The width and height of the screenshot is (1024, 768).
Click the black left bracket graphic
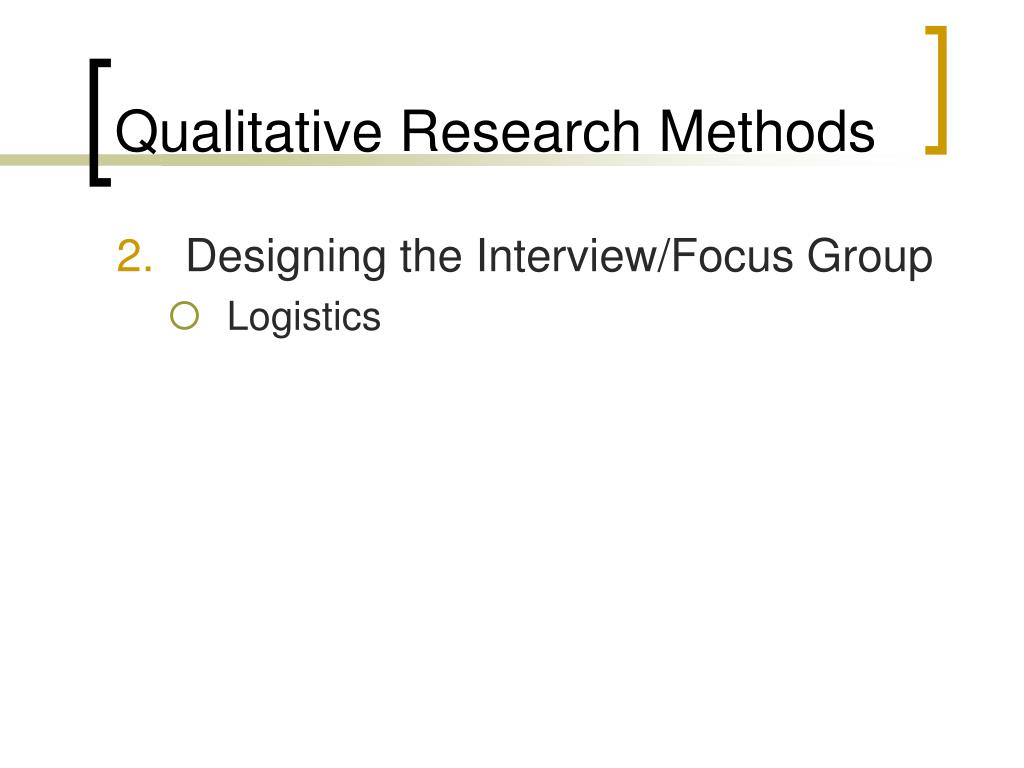point(100,123)
